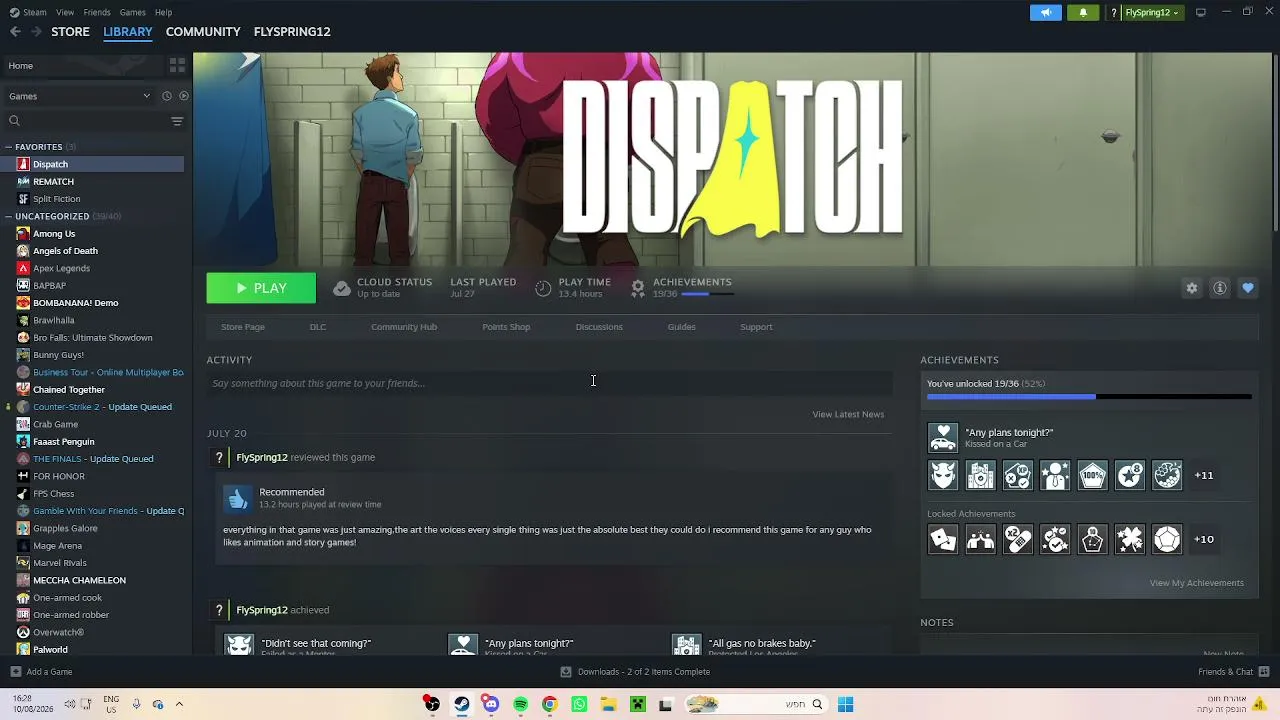This screenshot has width=1280, height=720.
Task: Open Discord from the taskbar
Action: pos(491,704)
